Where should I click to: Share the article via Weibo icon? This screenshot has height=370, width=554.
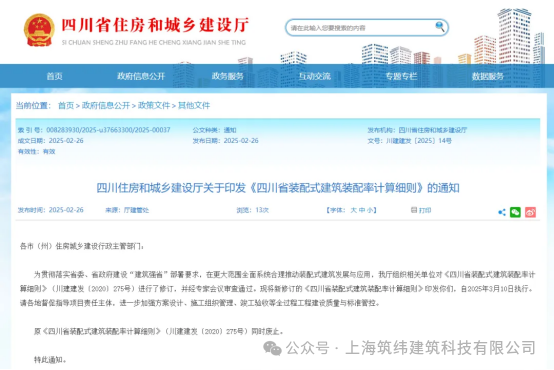click(x=530, y=212)
